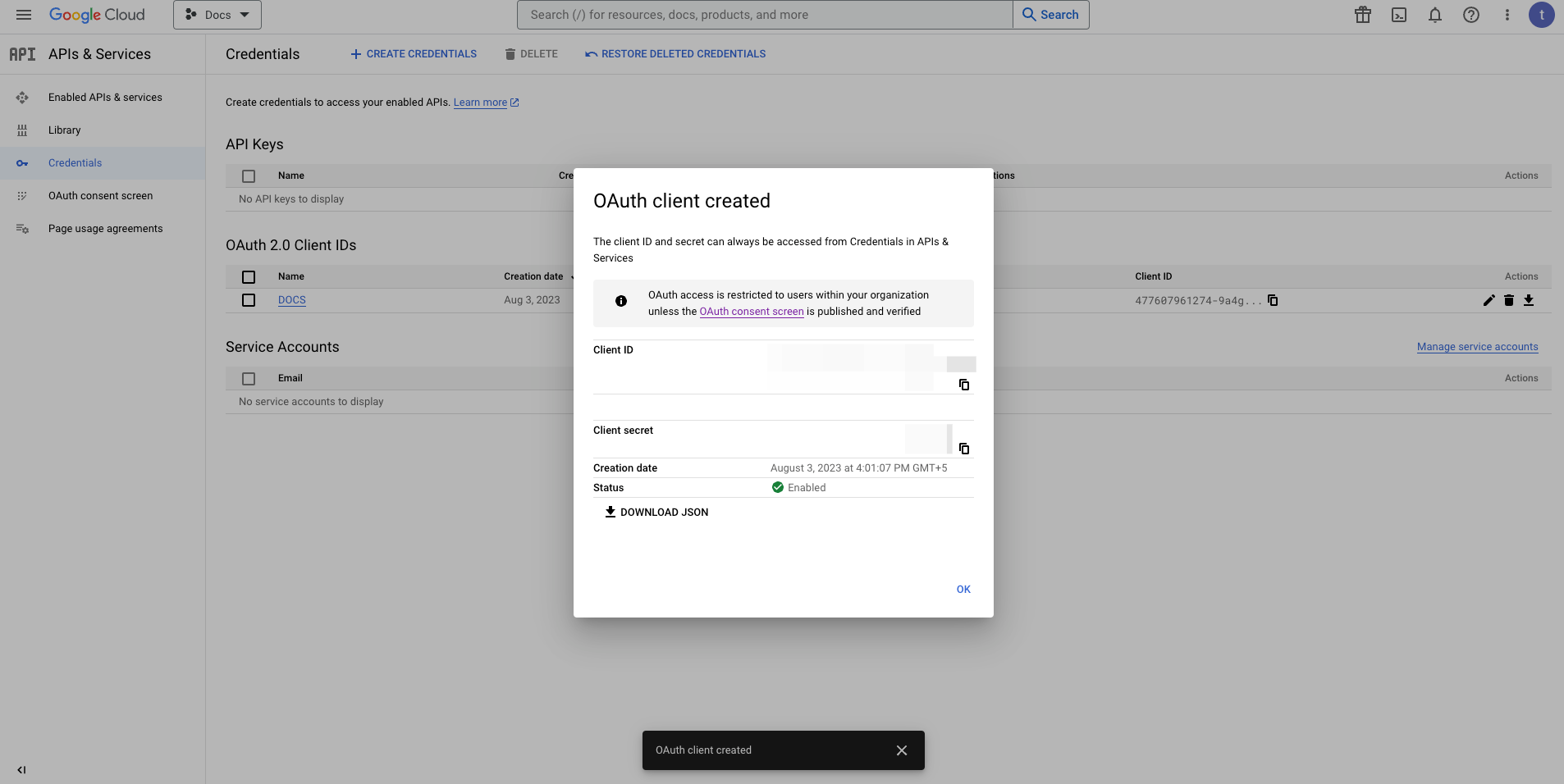The height and width of the screenshot is (784, 1564).
Task: Click OK to close the dialog
Action: coord(963,590)
